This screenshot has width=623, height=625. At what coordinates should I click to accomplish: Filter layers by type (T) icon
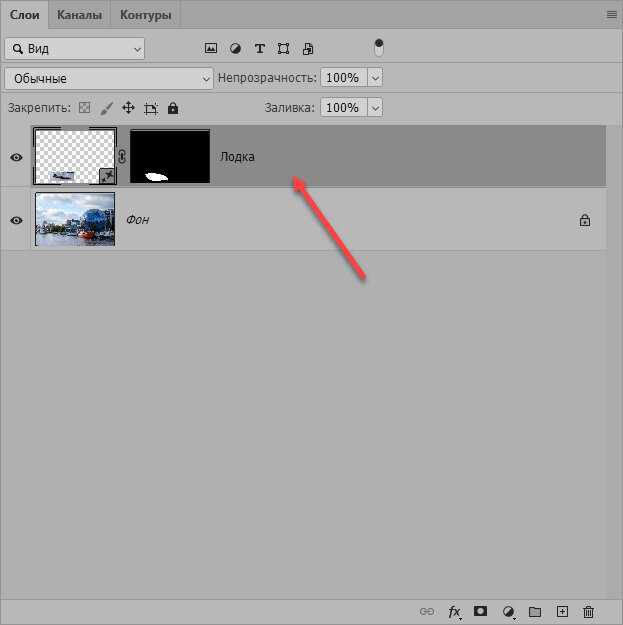(x=259, y=49)
